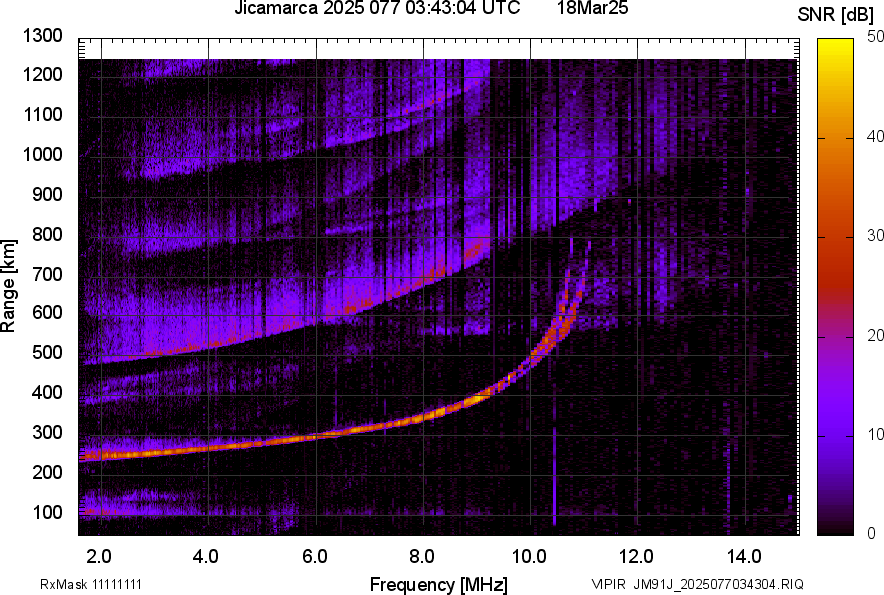Image resolution: width=884 pixels, height=595 pixels.
Task: Click the range tick label '700'
Action: pyautogui.click(x=47, y=274)
